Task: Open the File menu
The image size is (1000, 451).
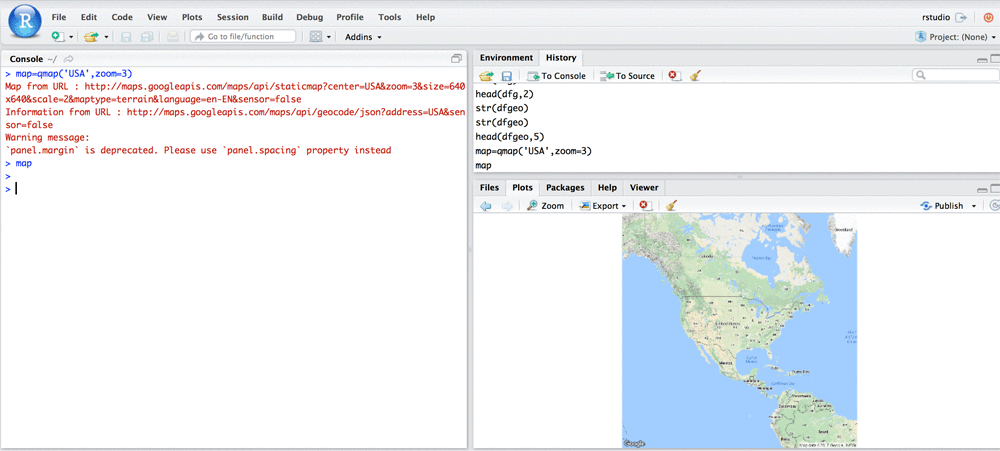Action: click(x=59, y=17)
